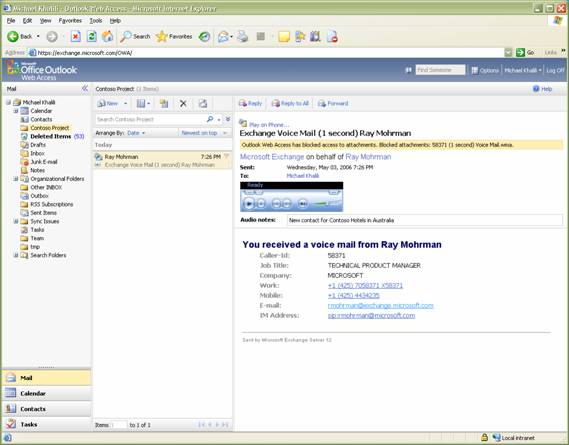Toggle the flag on the Ray Mohrman message
Screen dimensions: 569x445
click(x=227, y=156)
